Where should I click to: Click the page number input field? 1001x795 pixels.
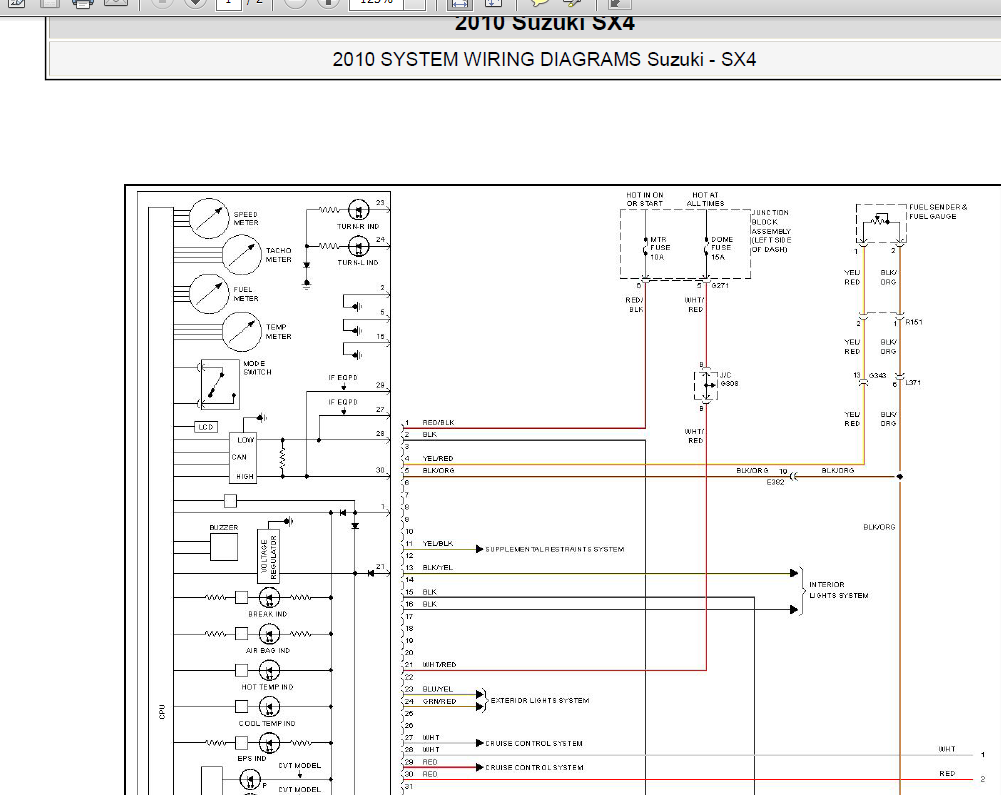228,3
